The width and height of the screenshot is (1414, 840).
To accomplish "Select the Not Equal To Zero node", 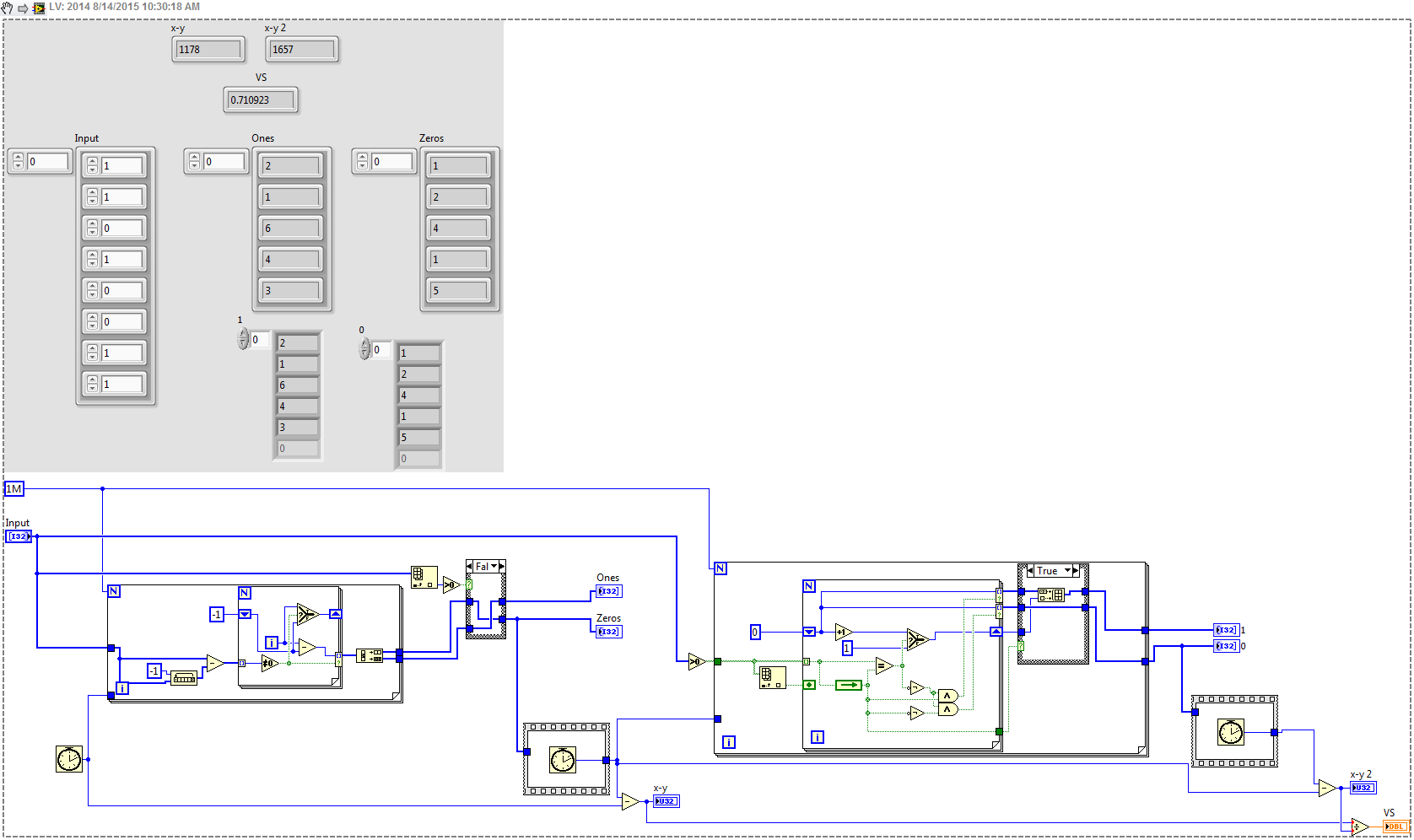I will tap(270, 663).
